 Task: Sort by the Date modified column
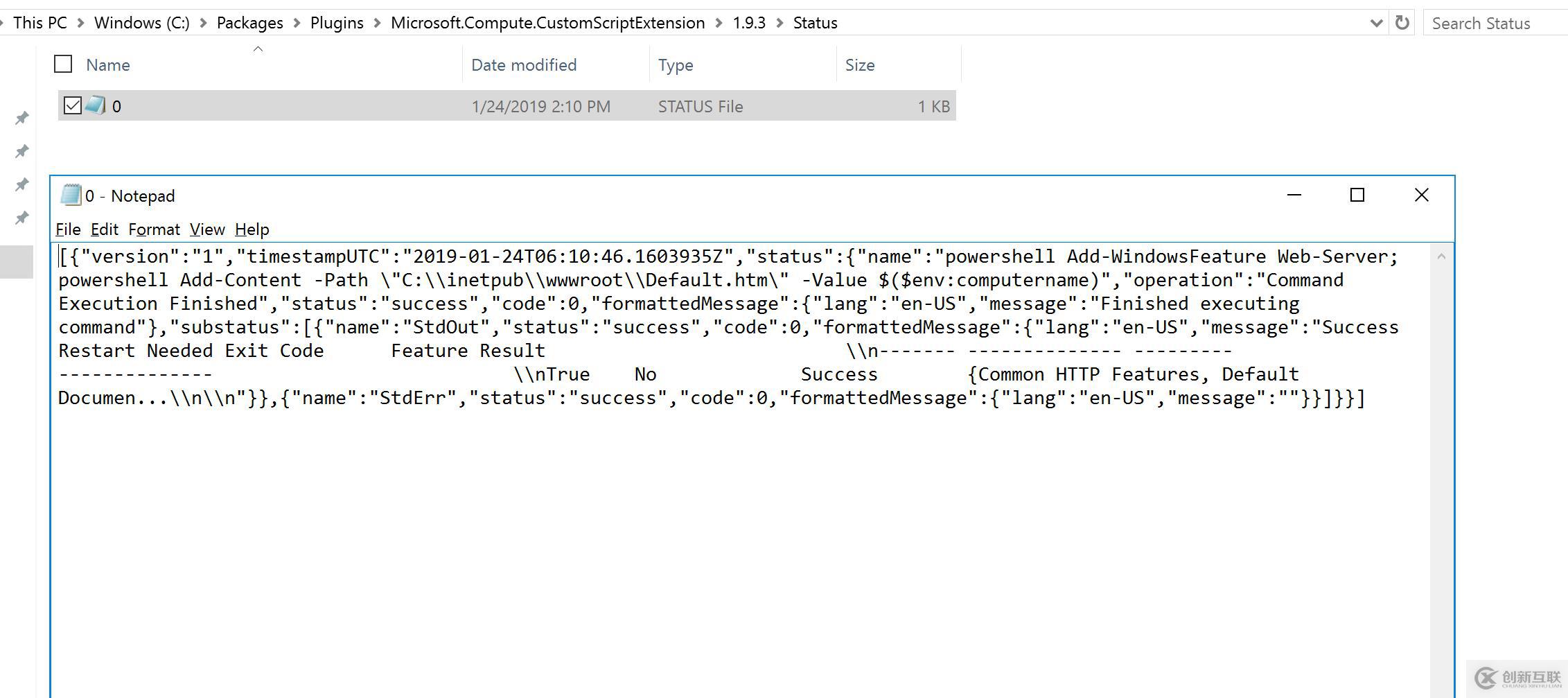pyautogui.click(x=524, y=65)
